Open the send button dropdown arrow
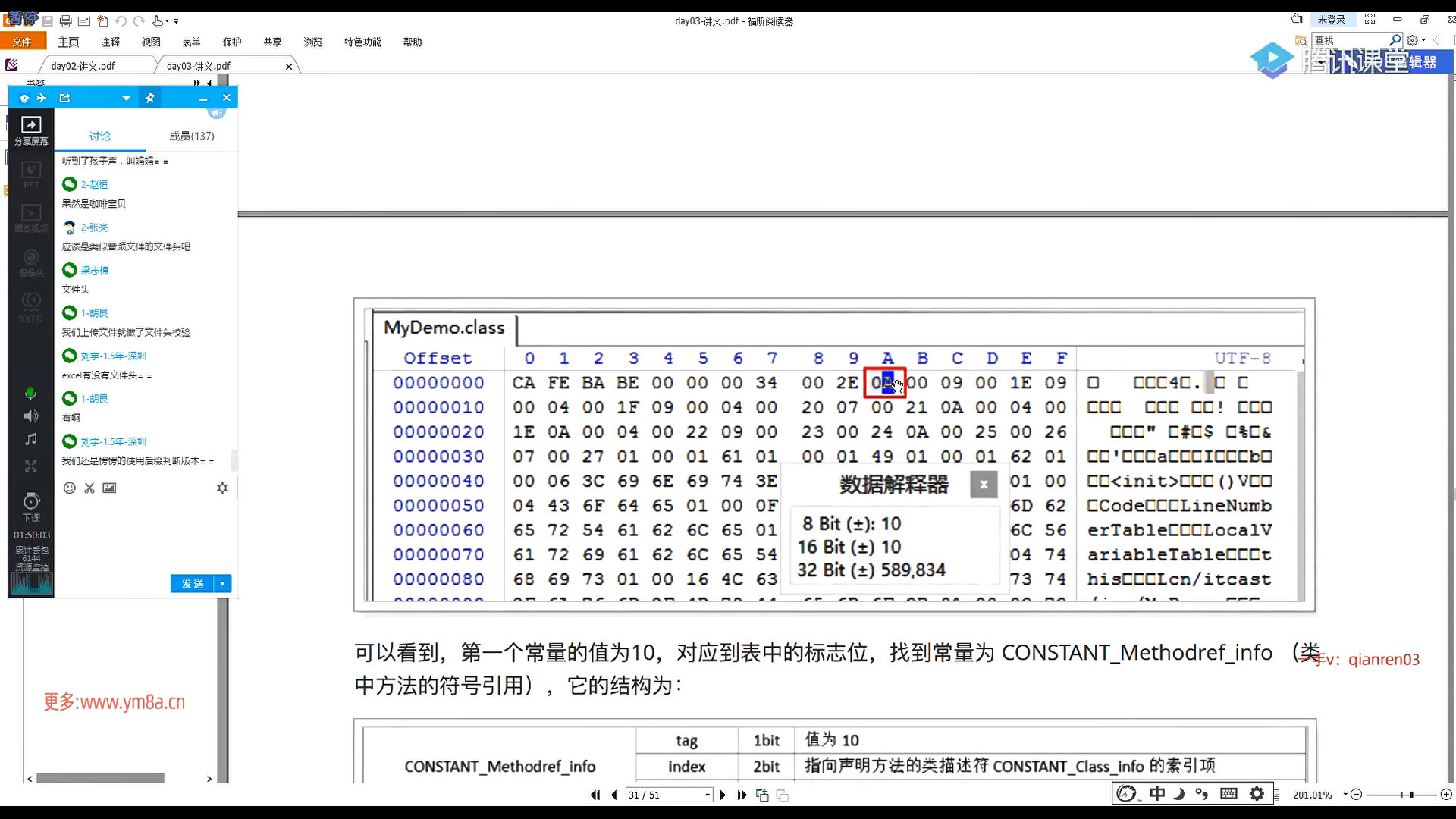1456x819 pixels. (x=222, y=584)
